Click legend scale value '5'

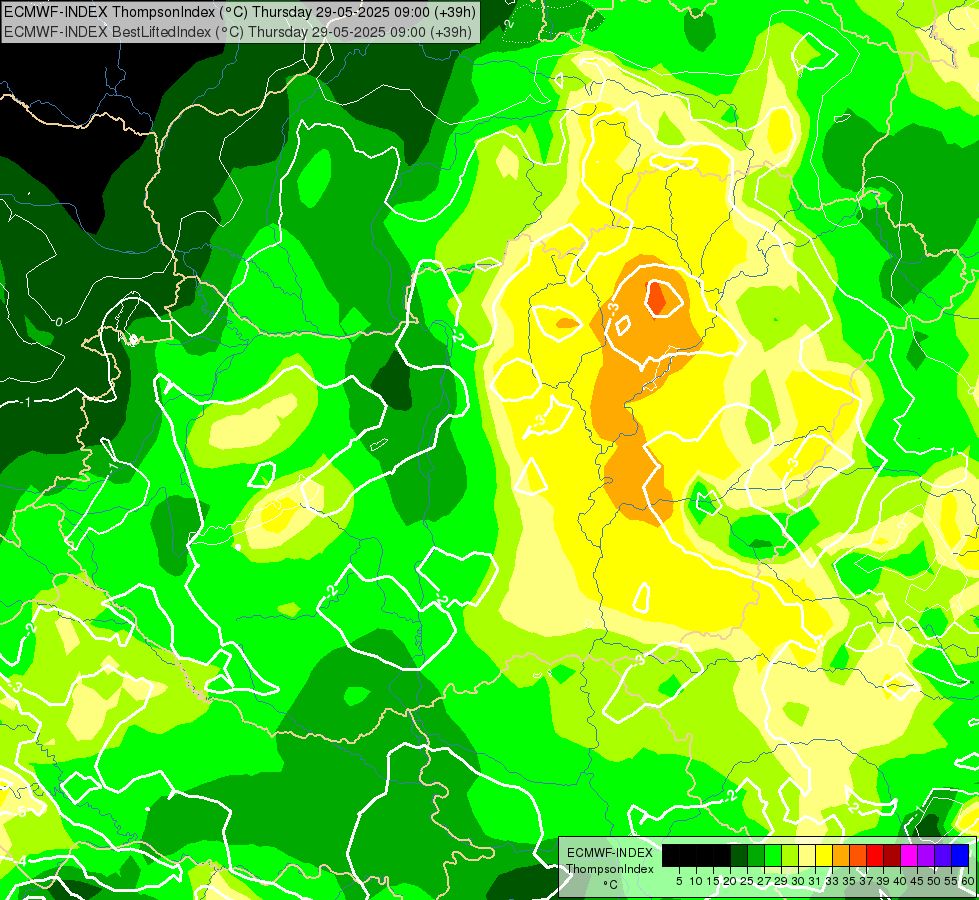[679, 881]
